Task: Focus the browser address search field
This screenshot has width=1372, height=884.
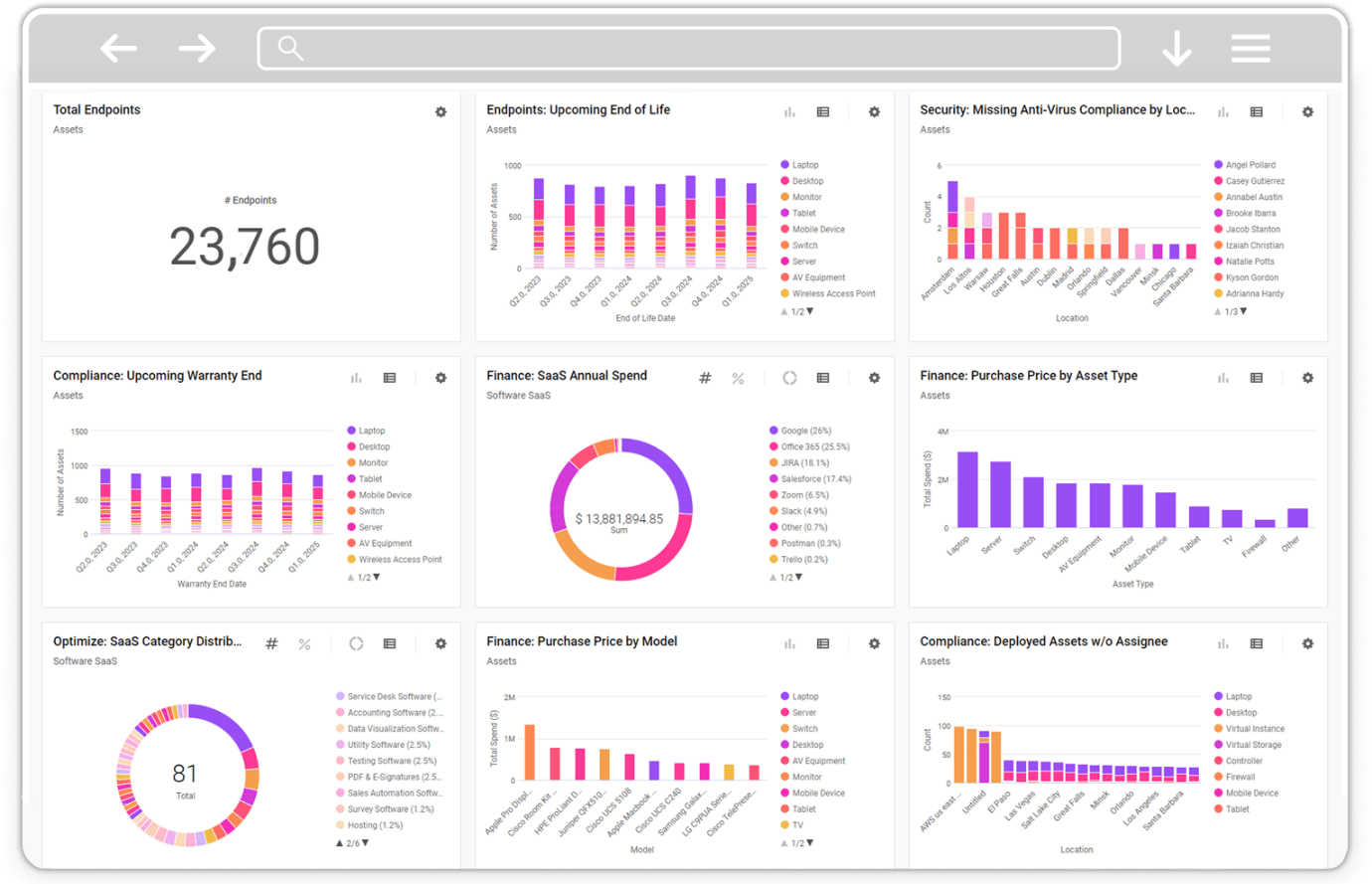Action: click(689, 48)
